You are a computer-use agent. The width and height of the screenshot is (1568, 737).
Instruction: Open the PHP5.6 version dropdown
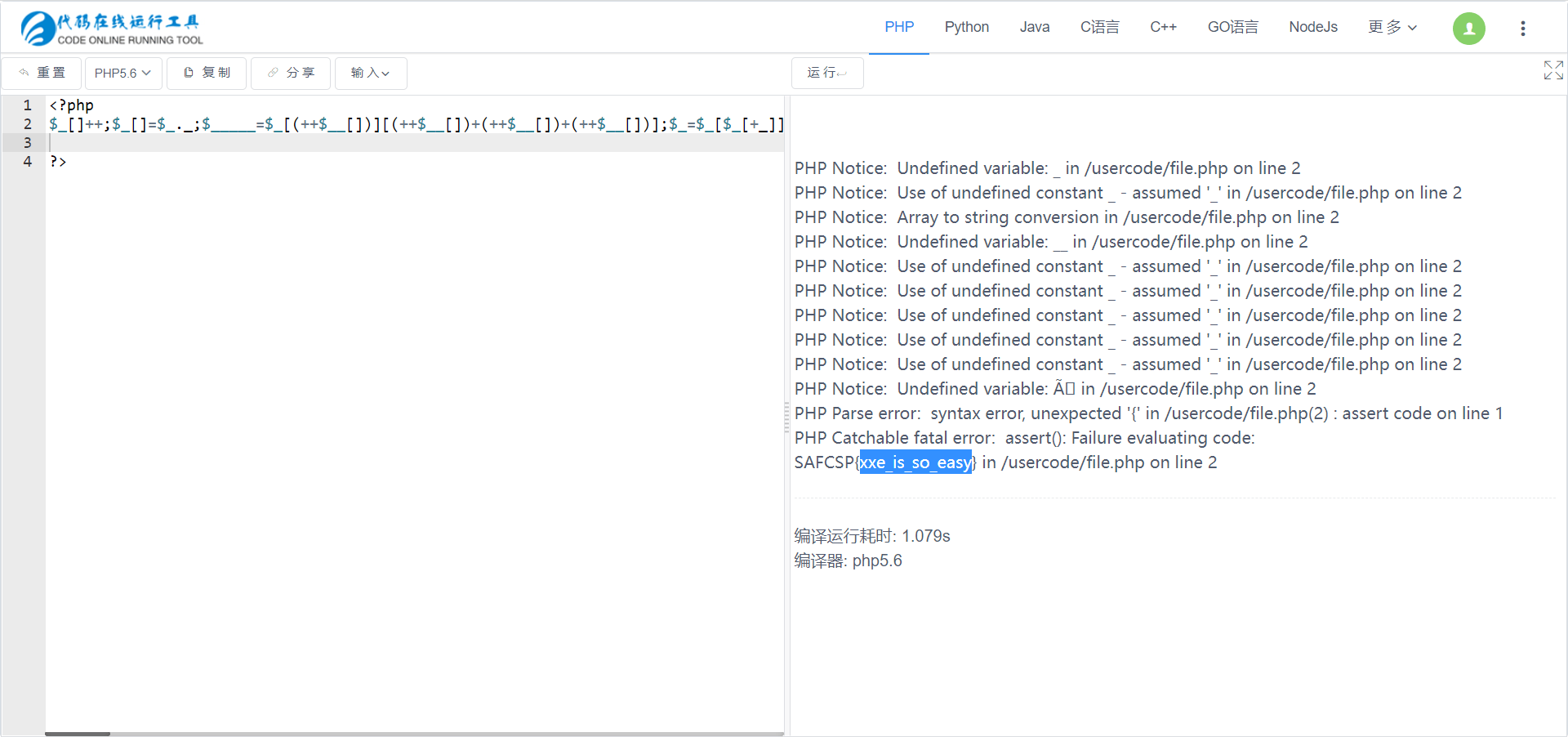click(123, 73)
